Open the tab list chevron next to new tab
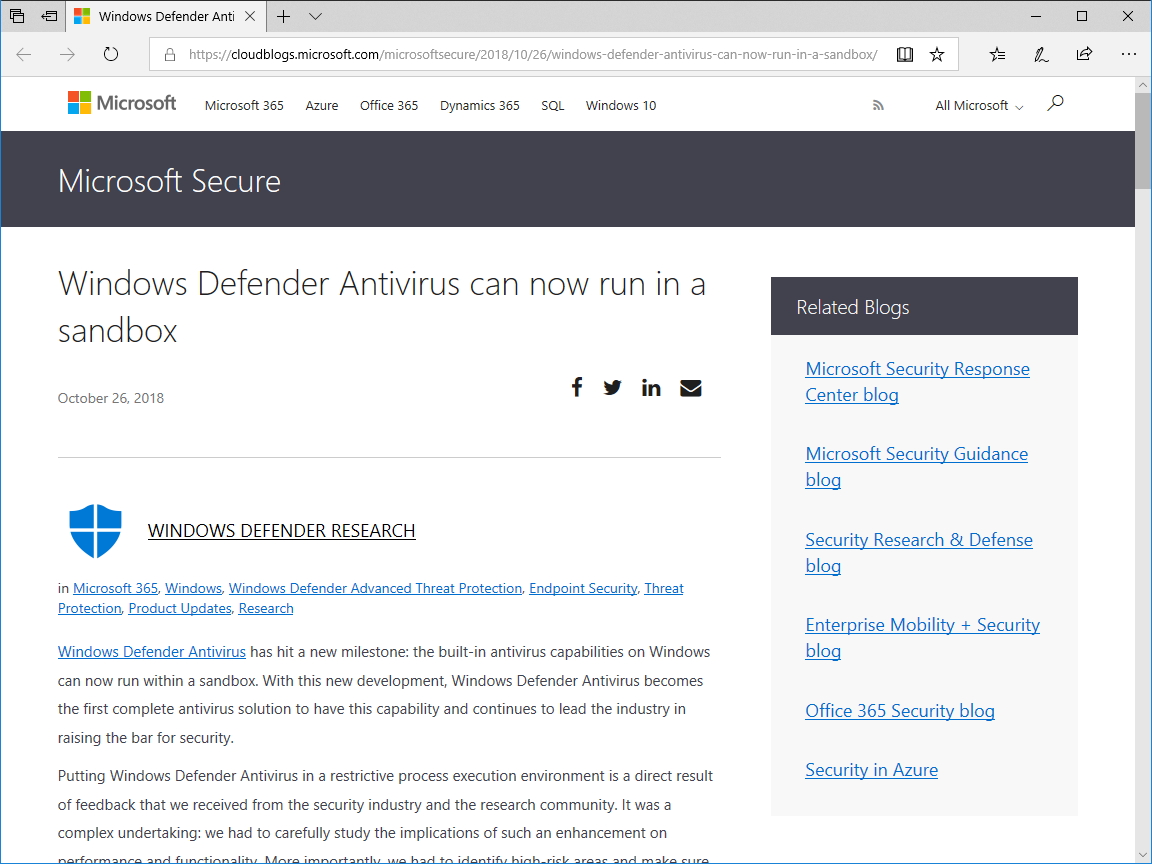 tap(315, 17)
